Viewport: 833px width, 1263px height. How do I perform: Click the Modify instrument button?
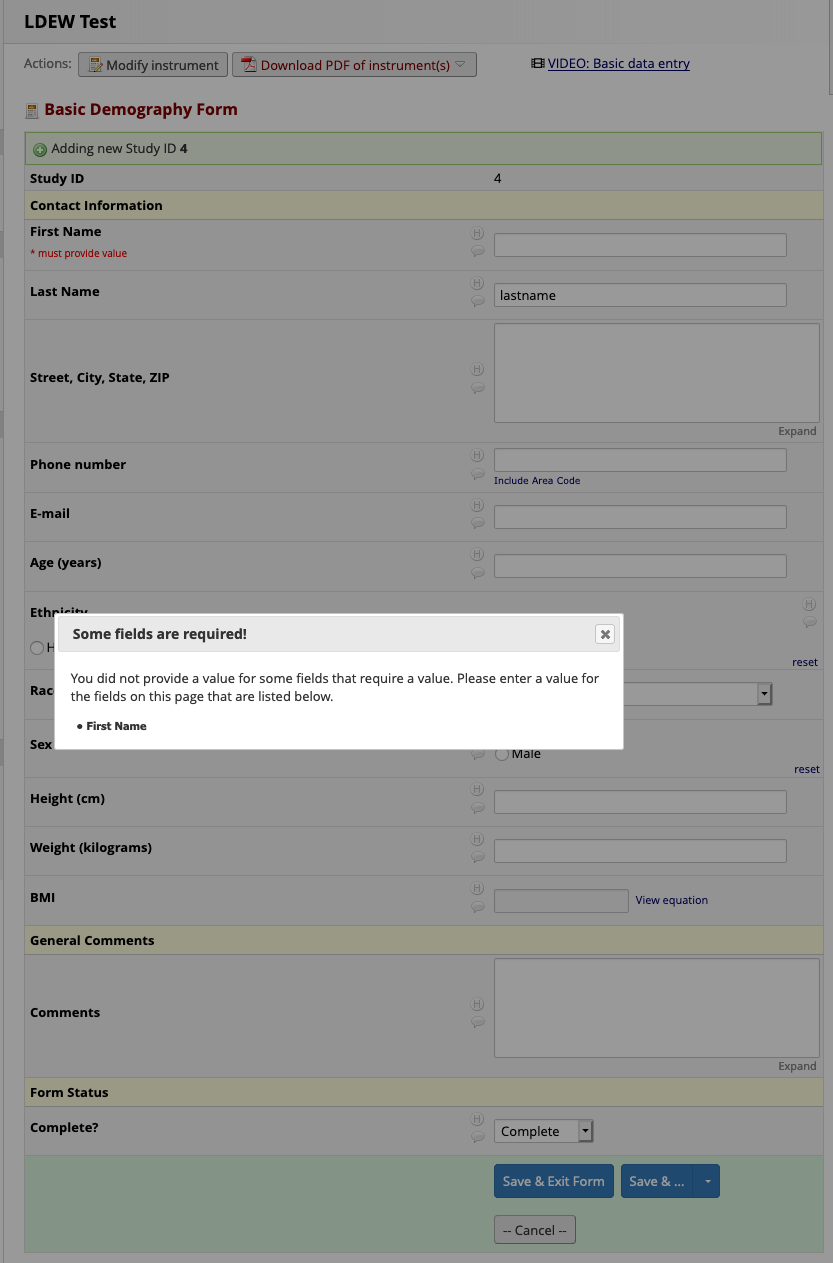tap(152, 64)
